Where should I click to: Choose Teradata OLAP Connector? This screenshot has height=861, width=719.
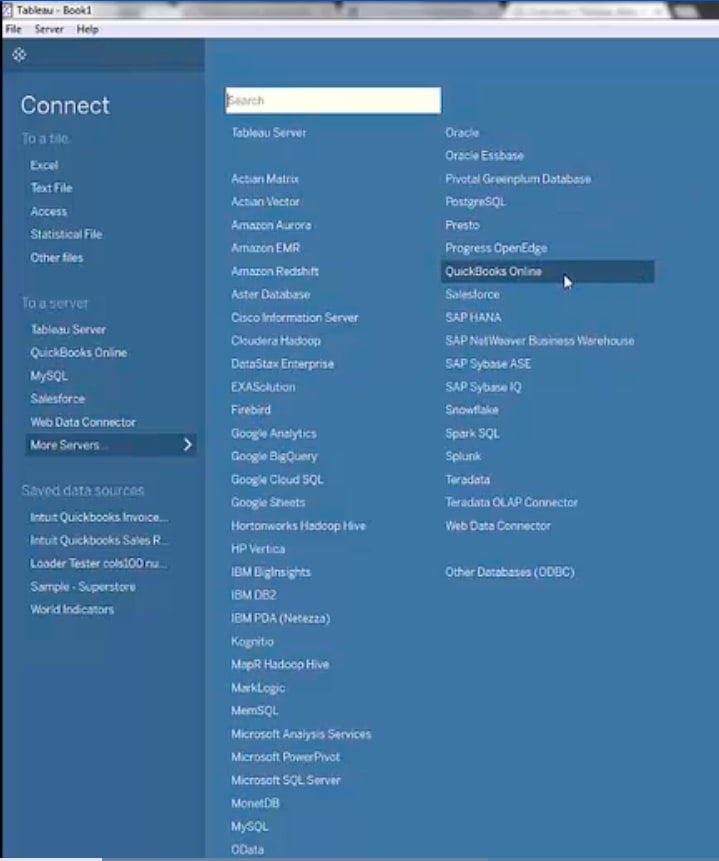(511, 502)
